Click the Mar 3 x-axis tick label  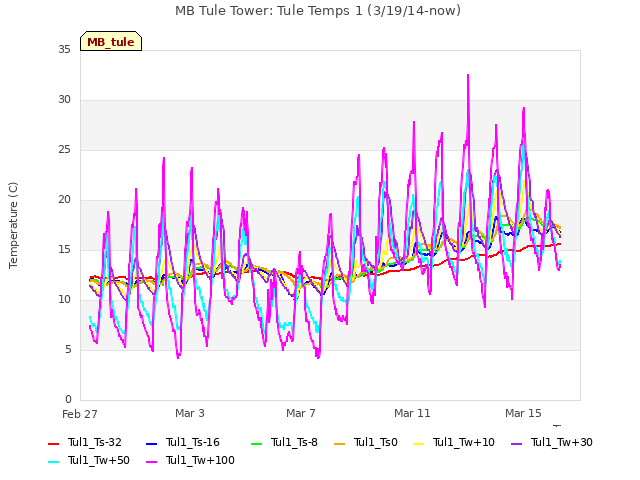[x=190, y=413]
